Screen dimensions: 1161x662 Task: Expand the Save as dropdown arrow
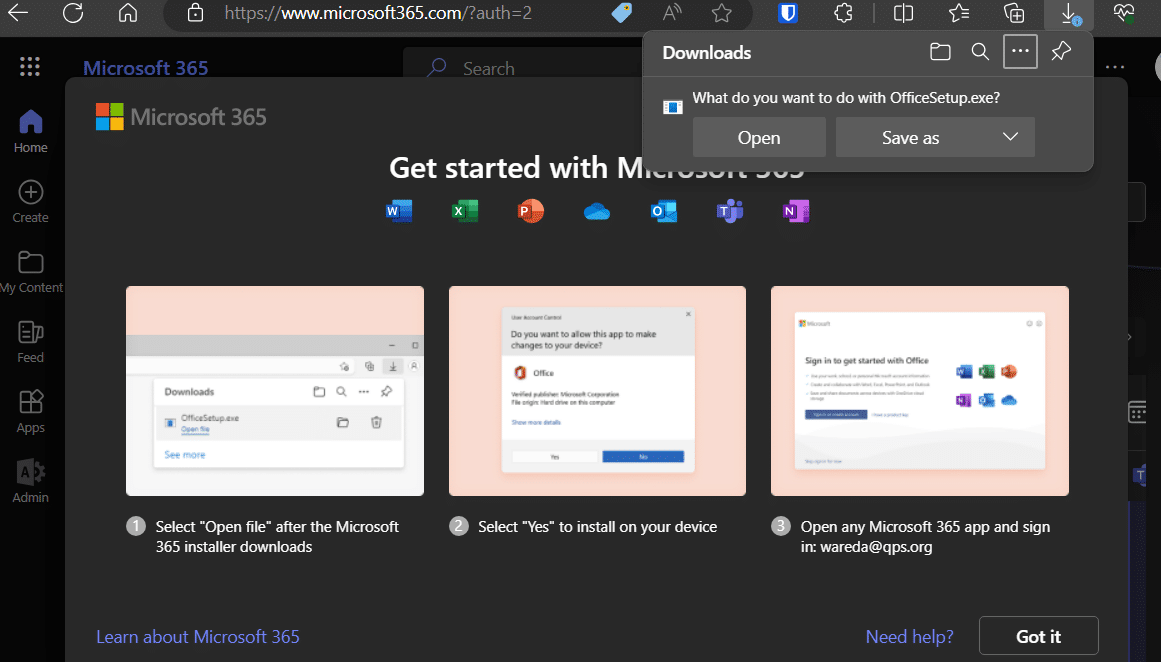point(1011,137)
